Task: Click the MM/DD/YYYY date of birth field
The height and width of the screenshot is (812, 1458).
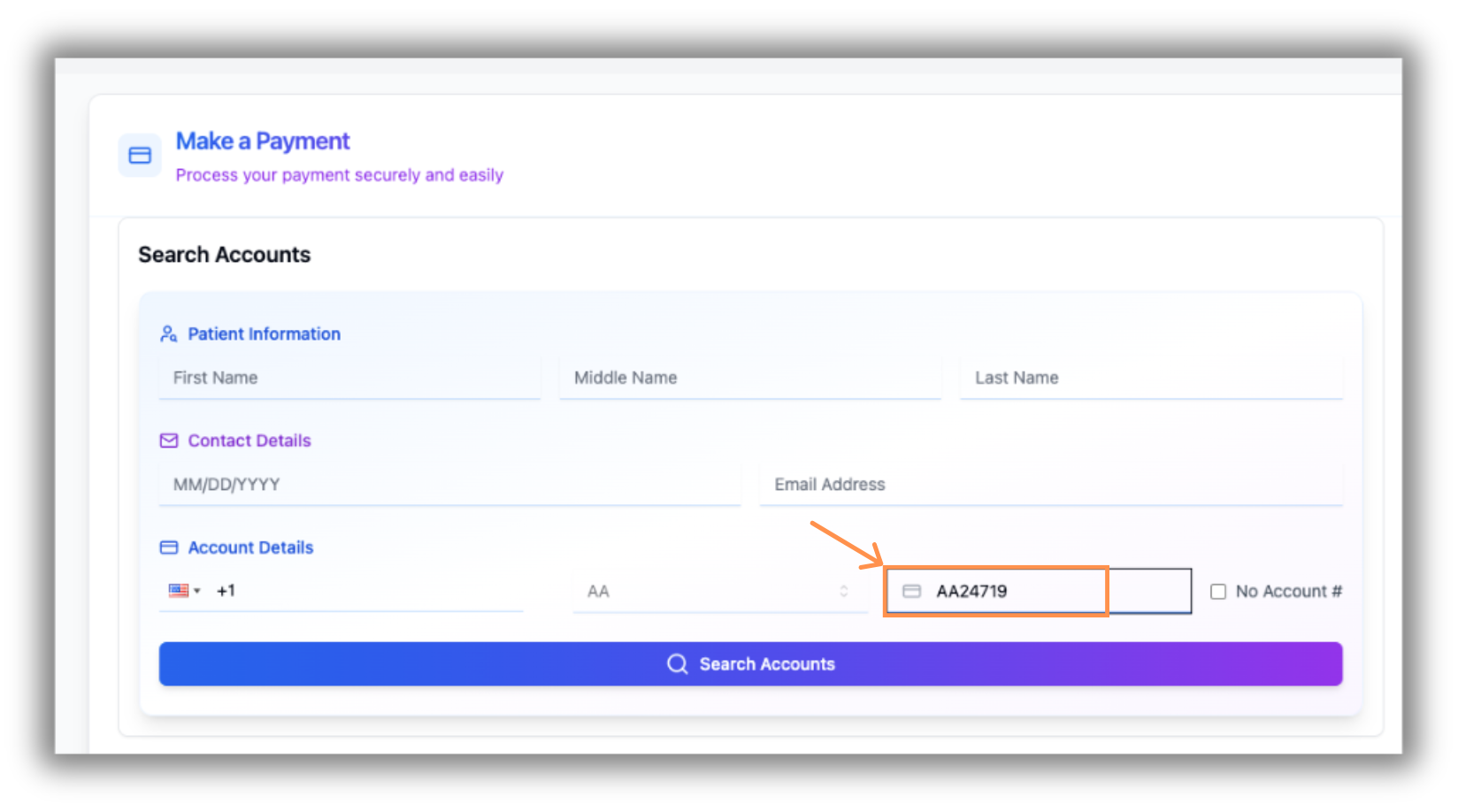Action: pyautogui.click(x=449, y=485)
